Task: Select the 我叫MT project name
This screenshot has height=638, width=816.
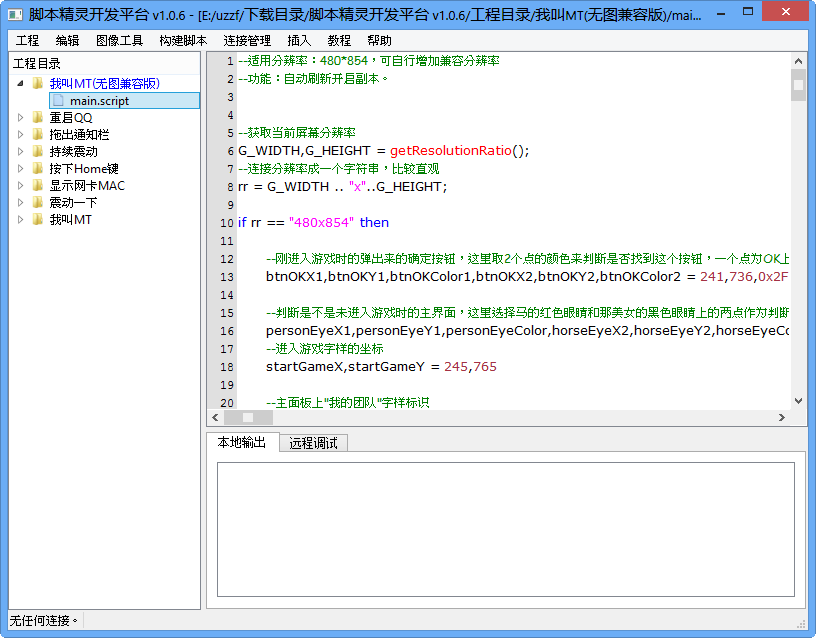Action: [70, 220]
